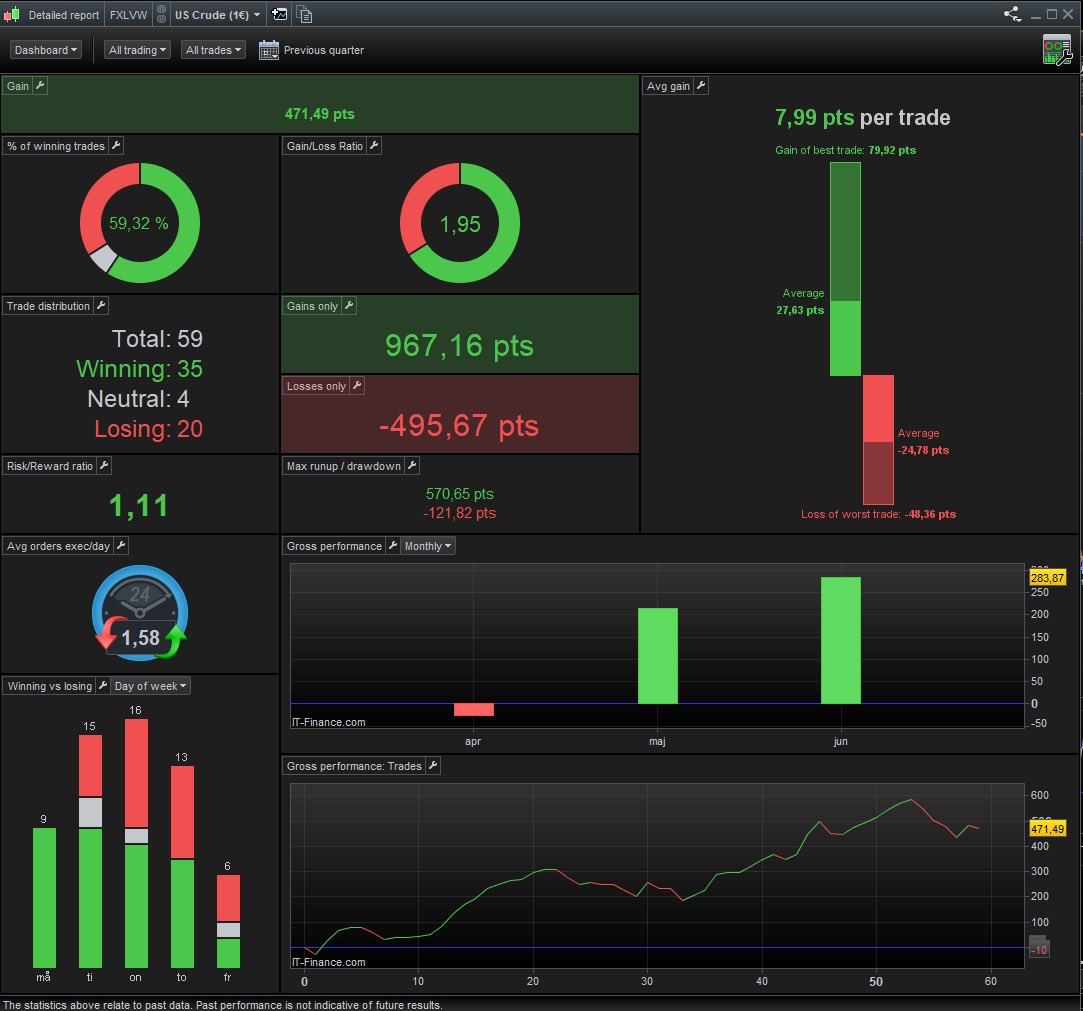Open the dashboard customization icon
The height and width of the screenshot is (1011, 1083).
pos(1057,50)
